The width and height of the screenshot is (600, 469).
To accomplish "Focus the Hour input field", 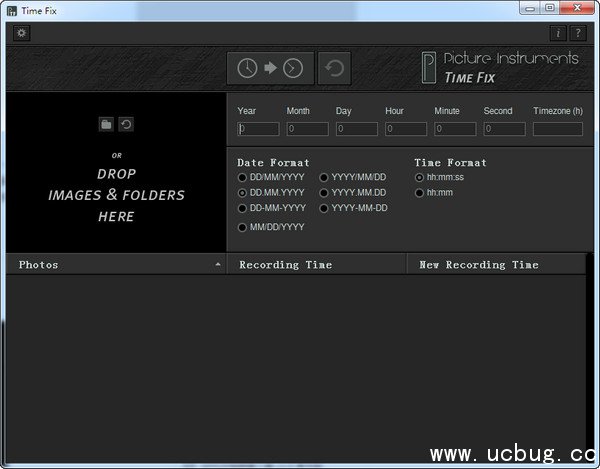I will [406, 129].
